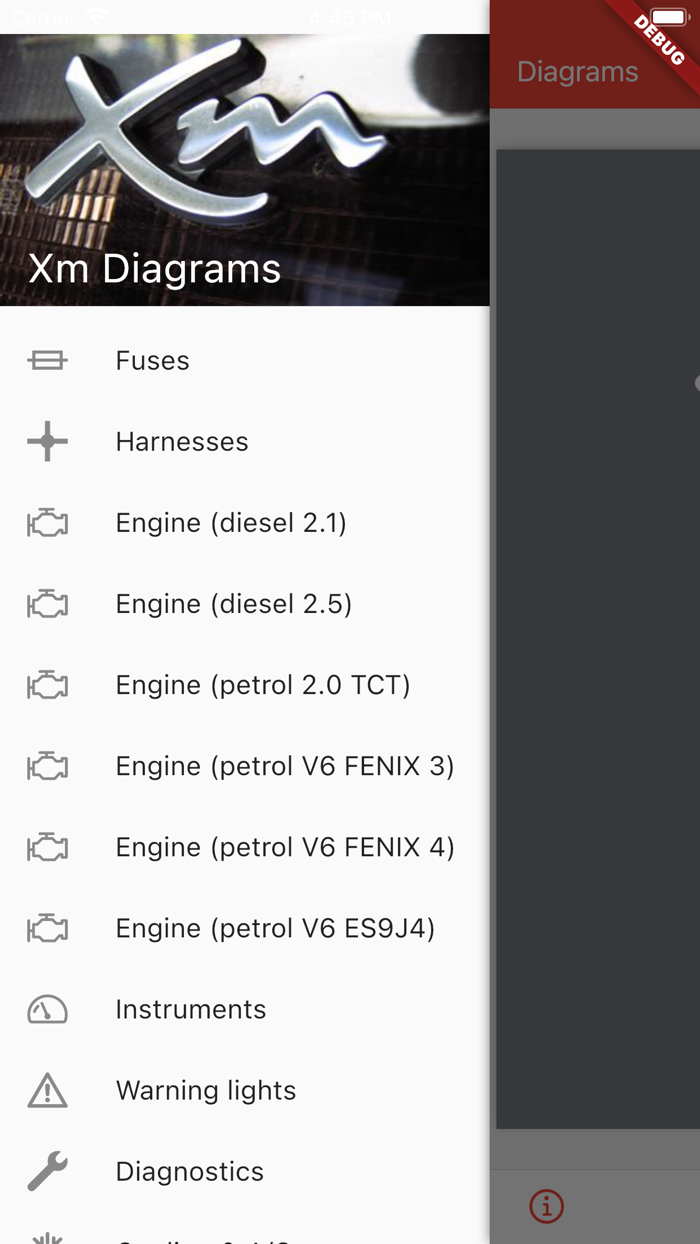Select the engine icon for petrol 2.0 TCT
The height and width of the screenshot is (1244, 700).
47,685
